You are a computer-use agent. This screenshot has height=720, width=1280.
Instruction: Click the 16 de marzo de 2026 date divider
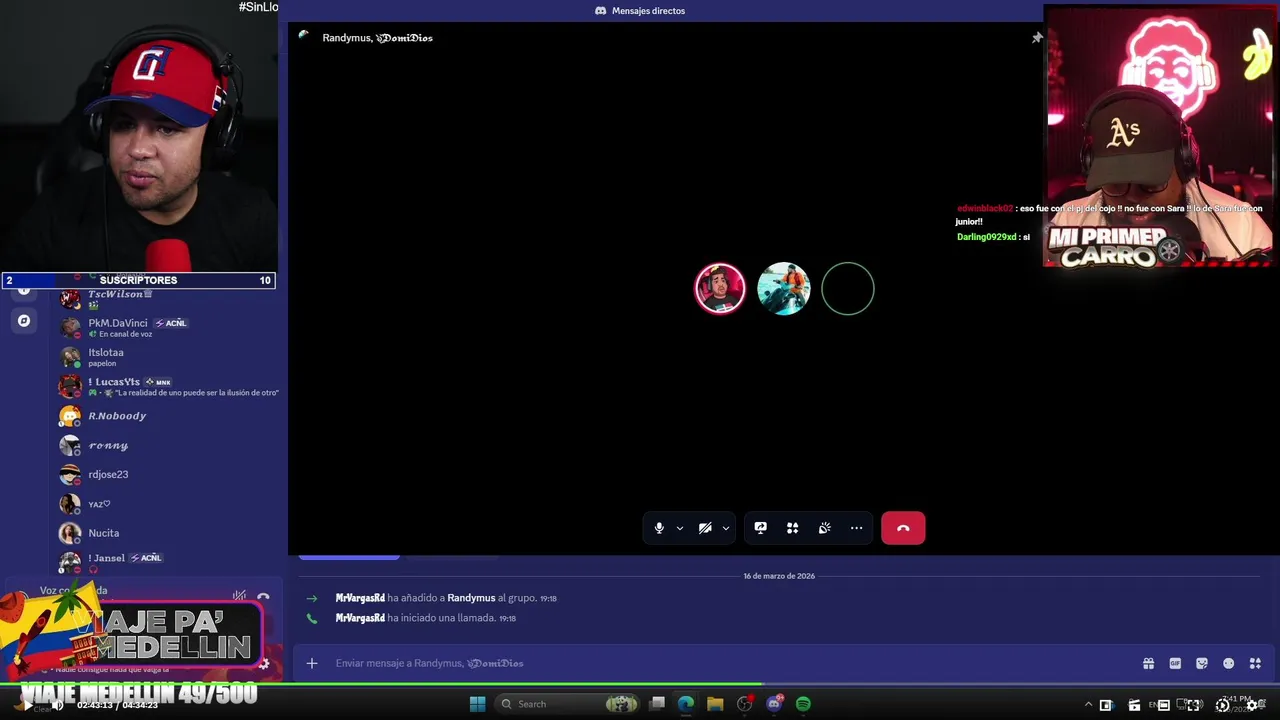[x=779, y=576]
